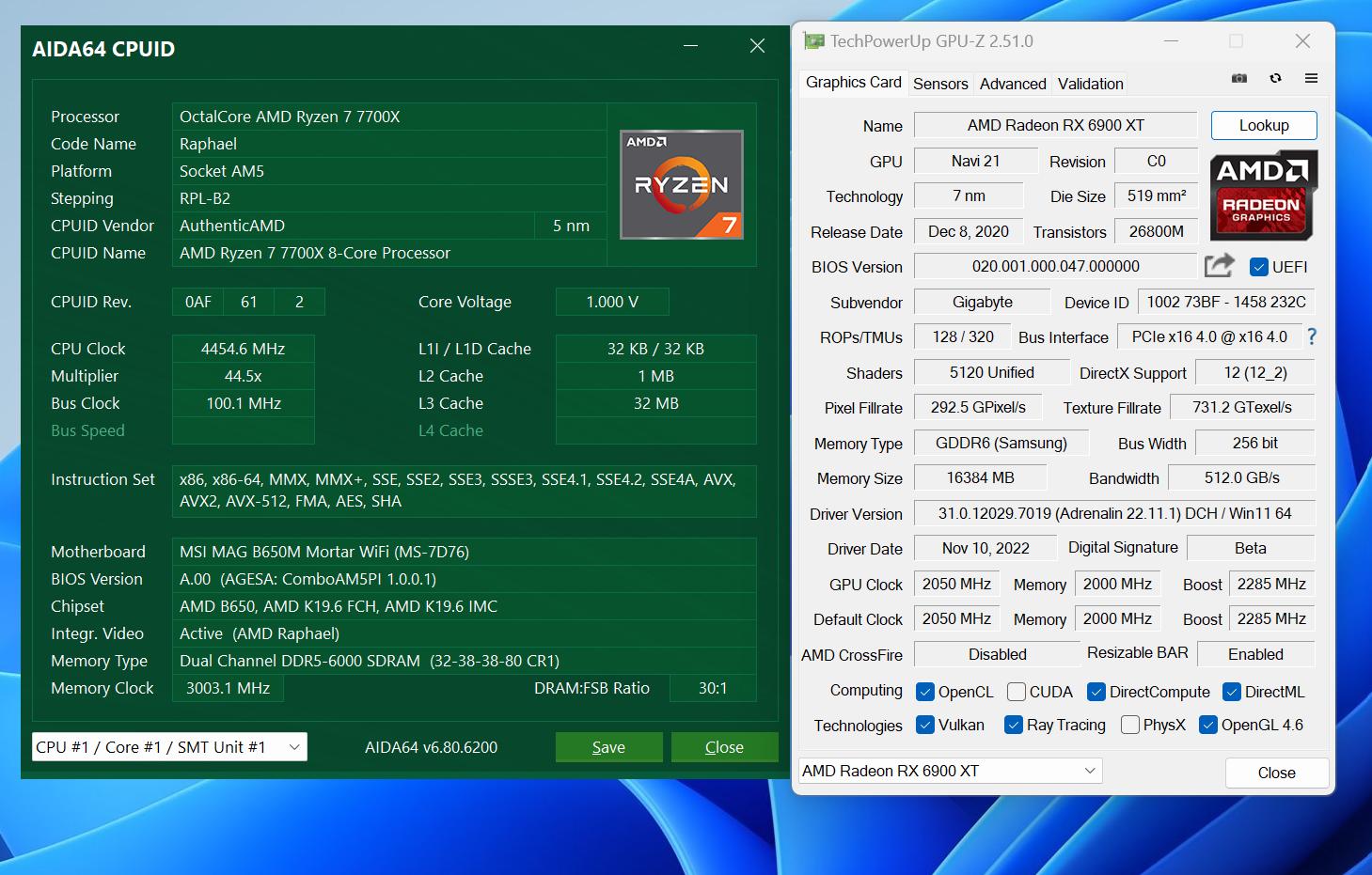Open the Advanced tab
Viewport: 1372px width, 875px height.
pyautogui.click(x=1012, y=84)
